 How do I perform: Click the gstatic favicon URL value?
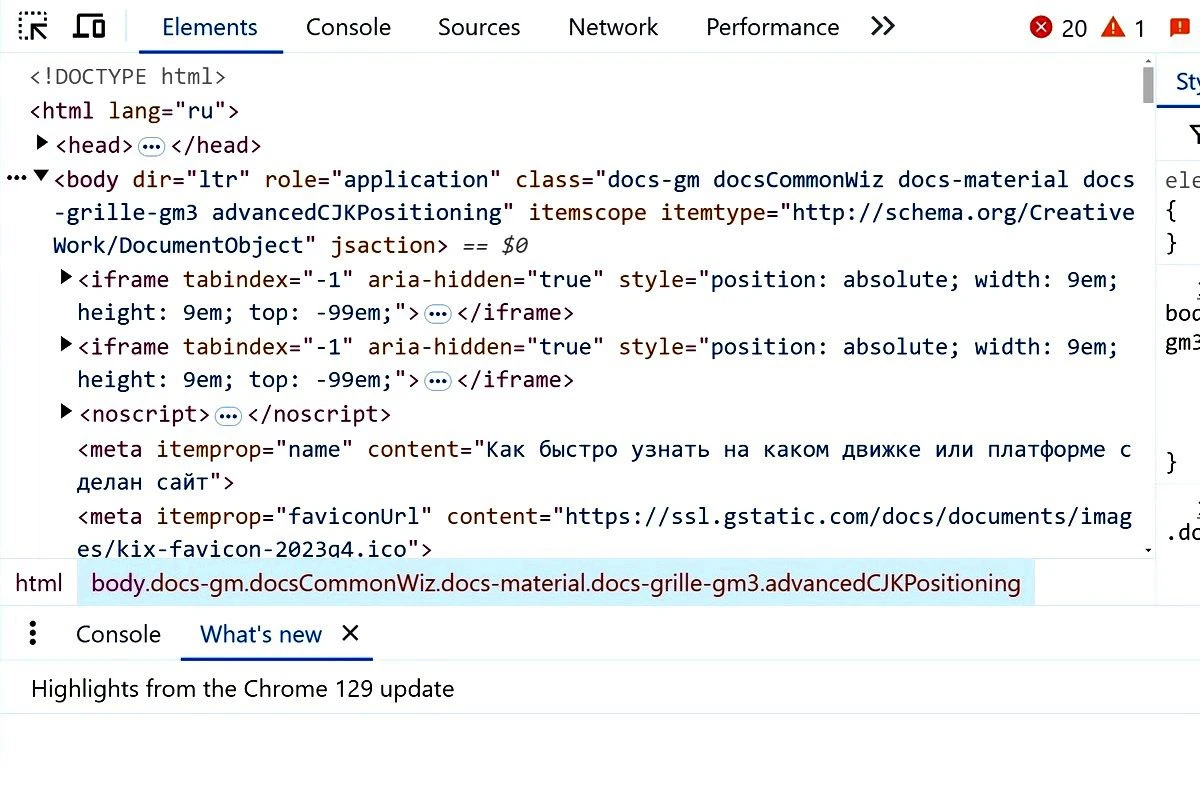(605, 532)
